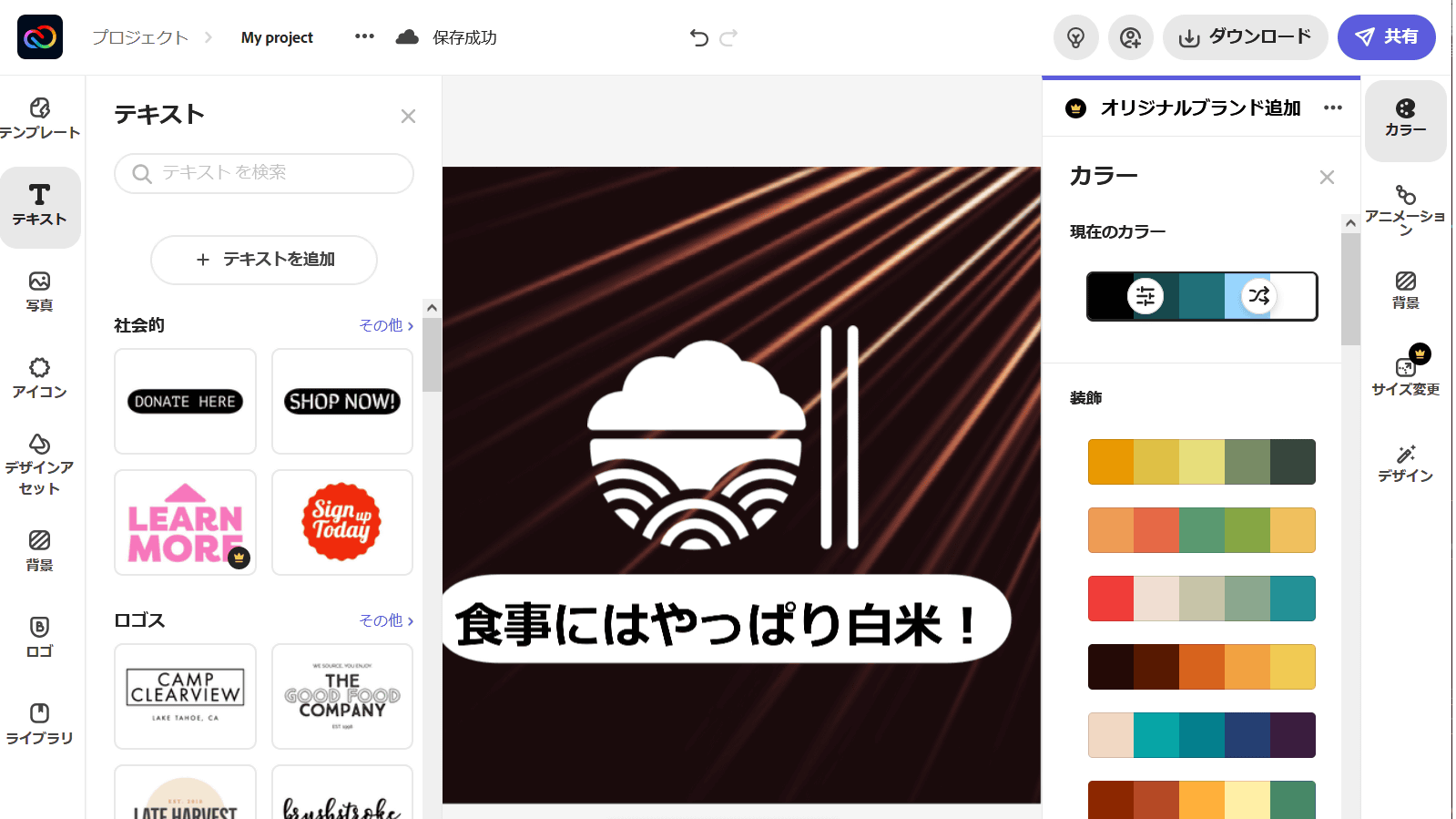Open the 背景 panel in left sidebar
The image size is (1456, 819).
pyautogui.click(x=40, y=551)
